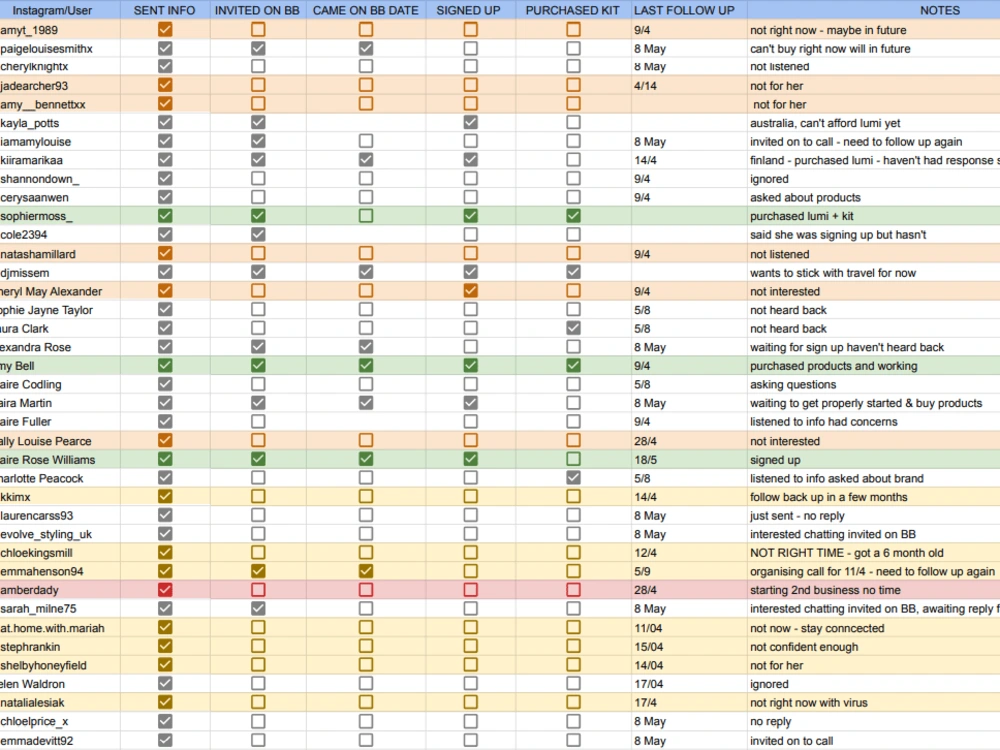Tick SIGNED UP for cerysaanwen

[471, 197]
